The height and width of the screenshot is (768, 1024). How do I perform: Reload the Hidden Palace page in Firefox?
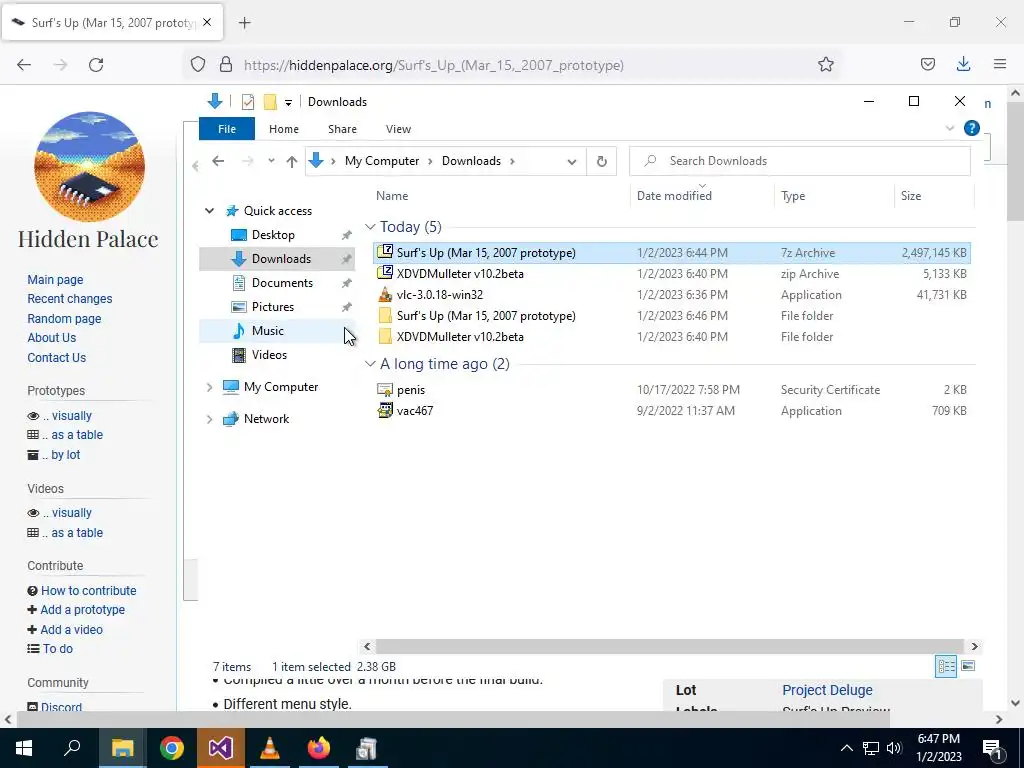(96, 65)
